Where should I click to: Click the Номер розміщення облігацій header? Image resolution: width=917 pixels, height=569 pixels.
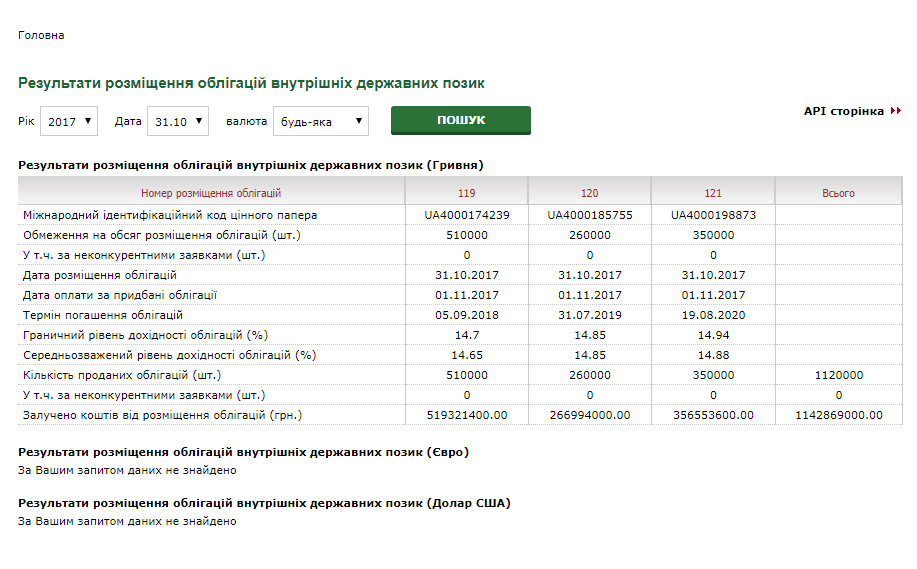211,193
